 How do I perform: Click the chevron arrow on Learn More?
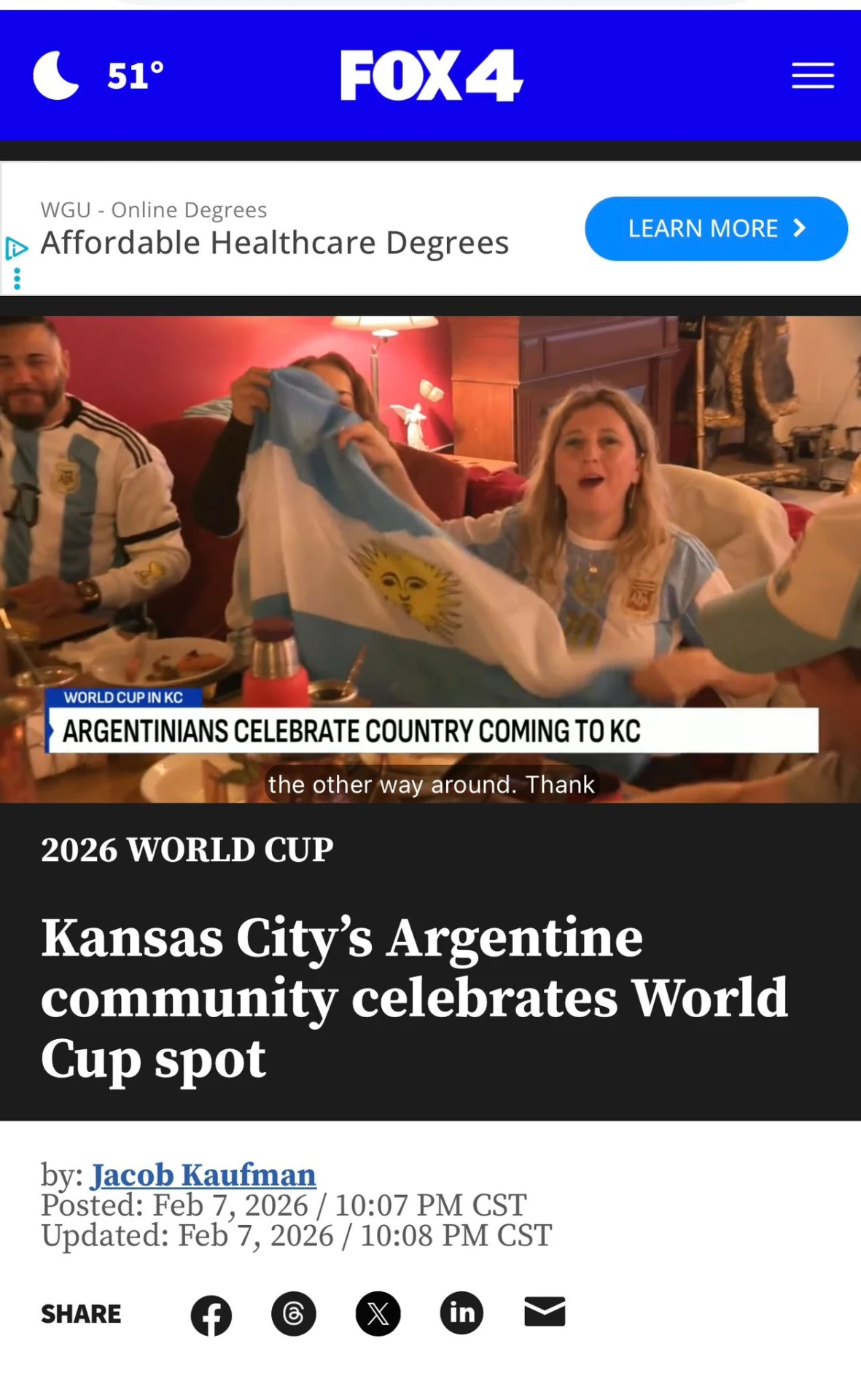pyautogui.click(x=800, y=229)
